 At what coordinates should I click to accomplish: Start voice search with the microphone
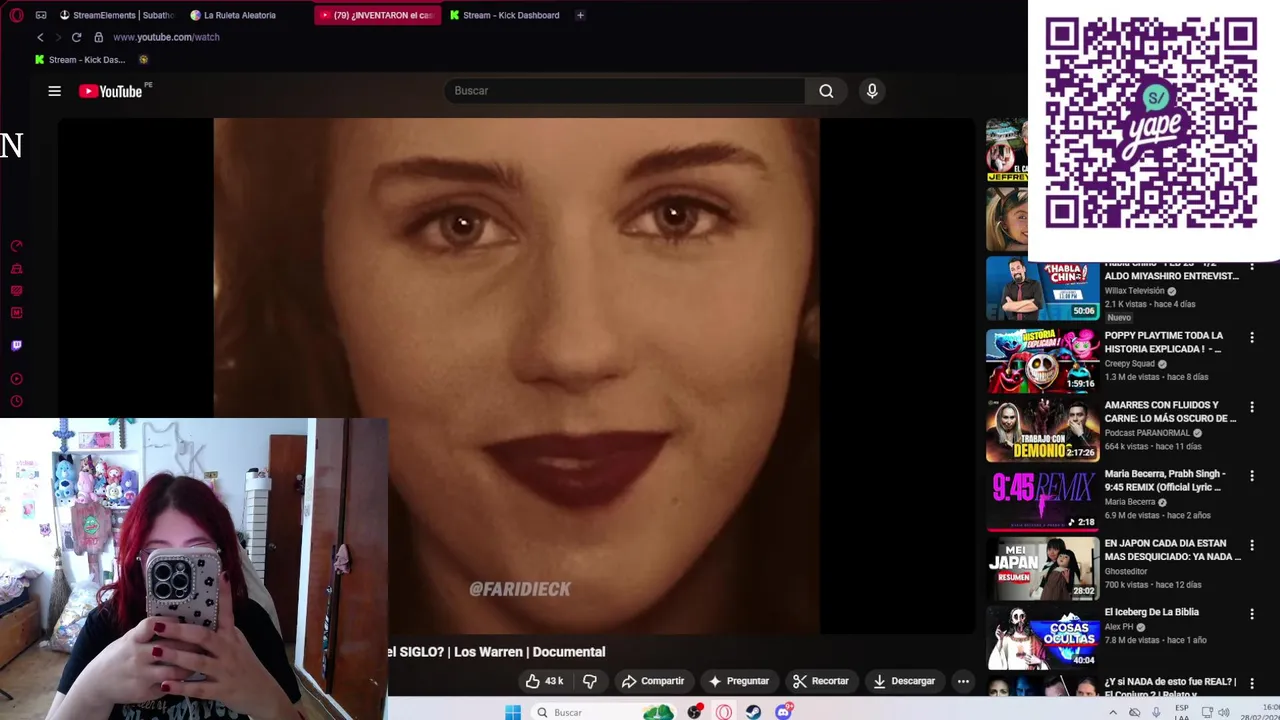pos(872,91)
